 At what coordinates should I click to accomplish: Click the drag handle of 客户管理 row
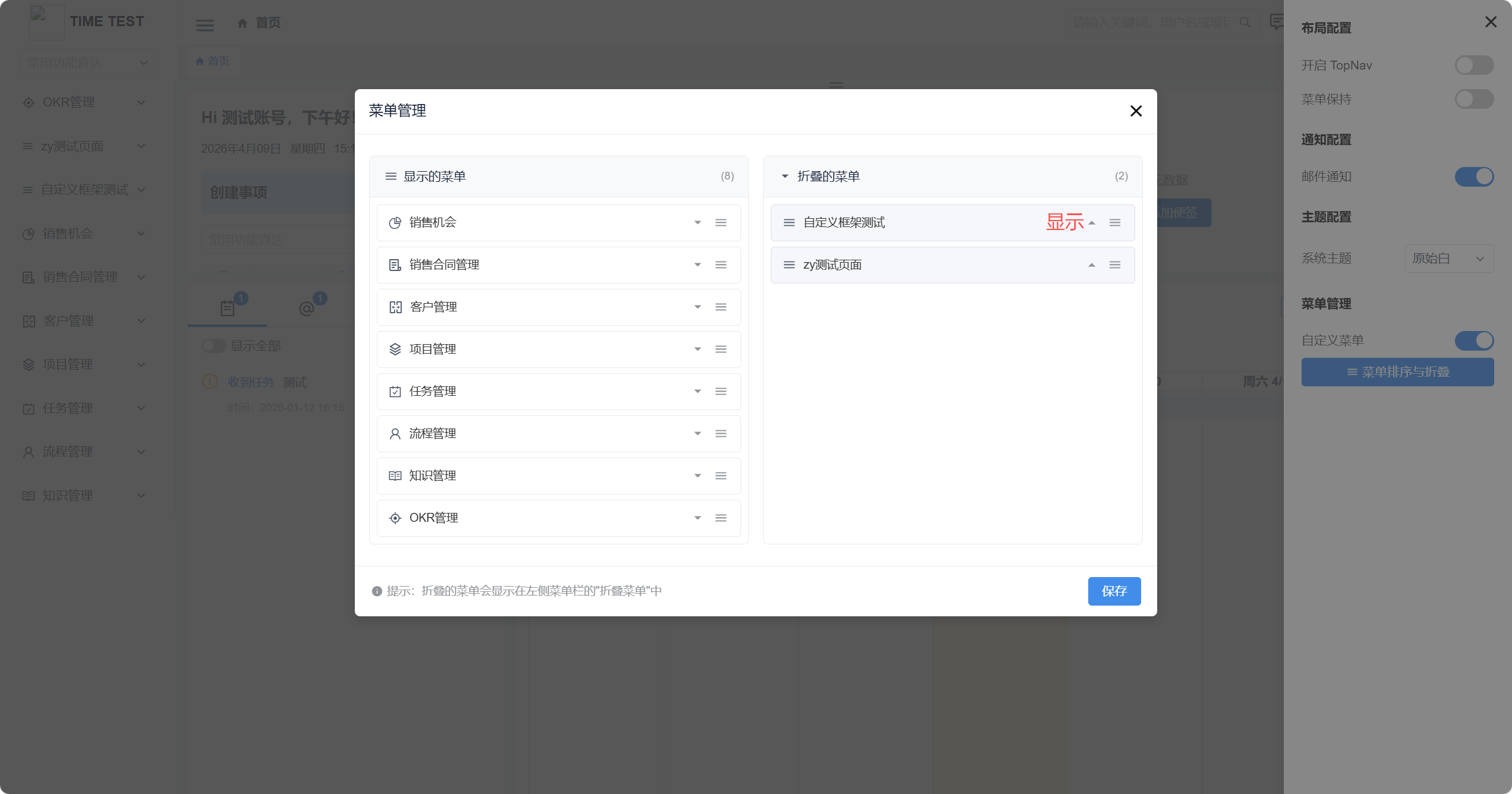click(721, 307)
